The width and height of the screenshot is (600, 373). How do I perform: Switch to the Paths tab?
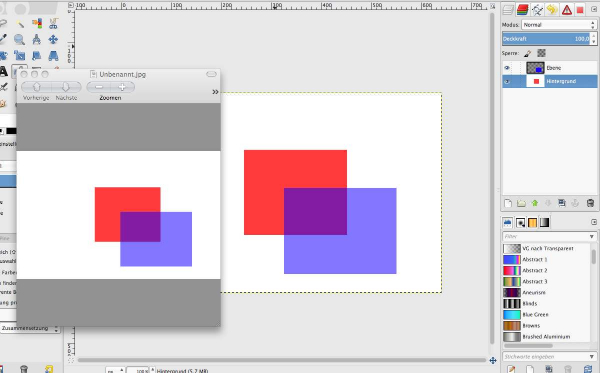(x=537, y=10)
